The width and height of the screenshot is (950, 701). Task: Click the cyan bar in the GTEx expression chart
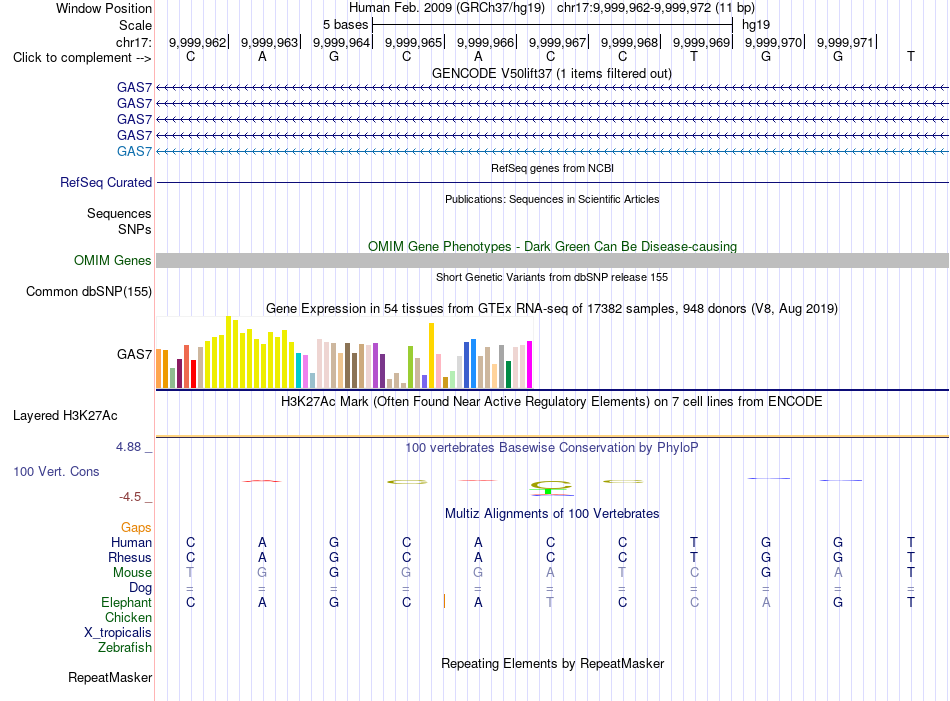(299, 370)
